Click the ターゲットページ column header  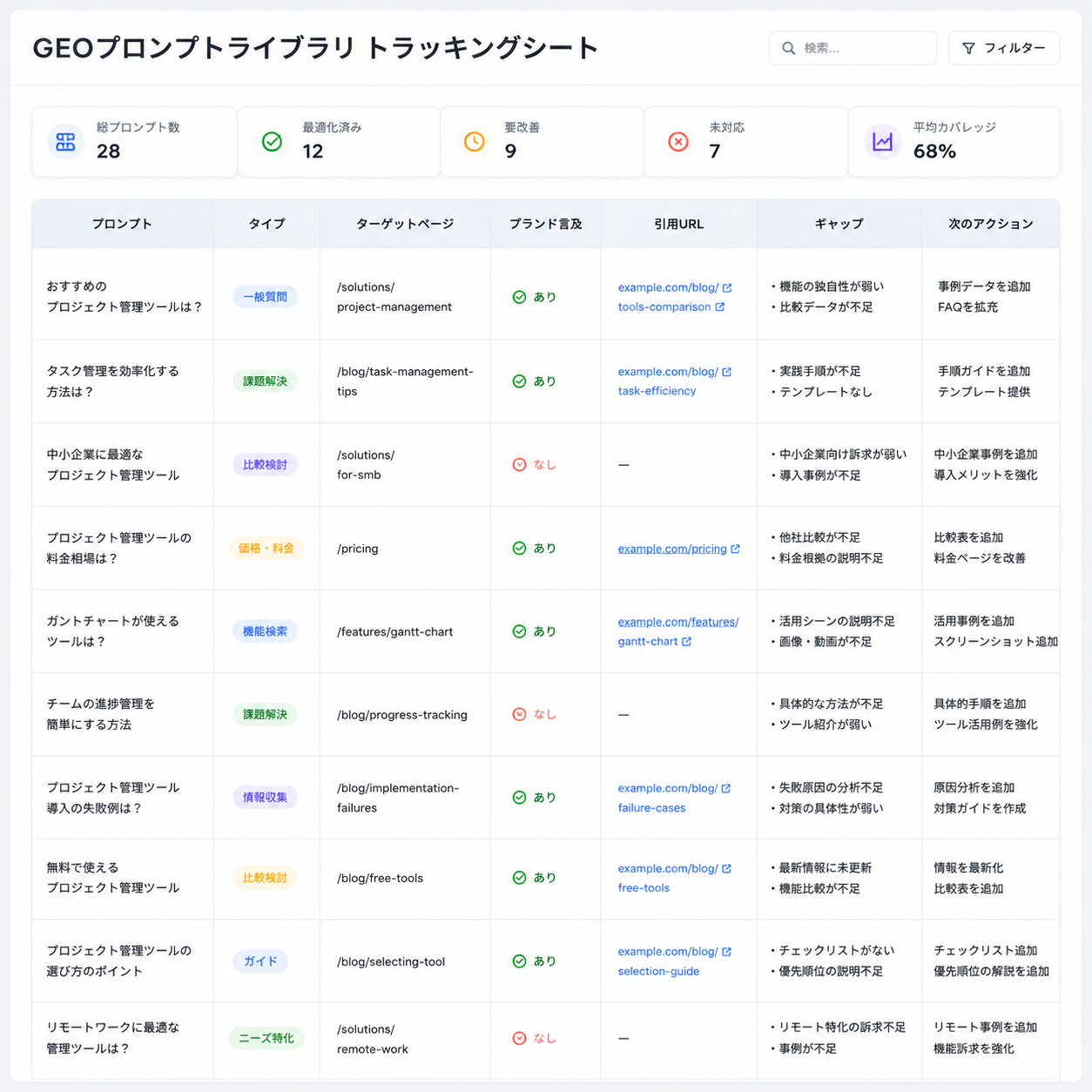pyautogui.click(x=405, y=224)
